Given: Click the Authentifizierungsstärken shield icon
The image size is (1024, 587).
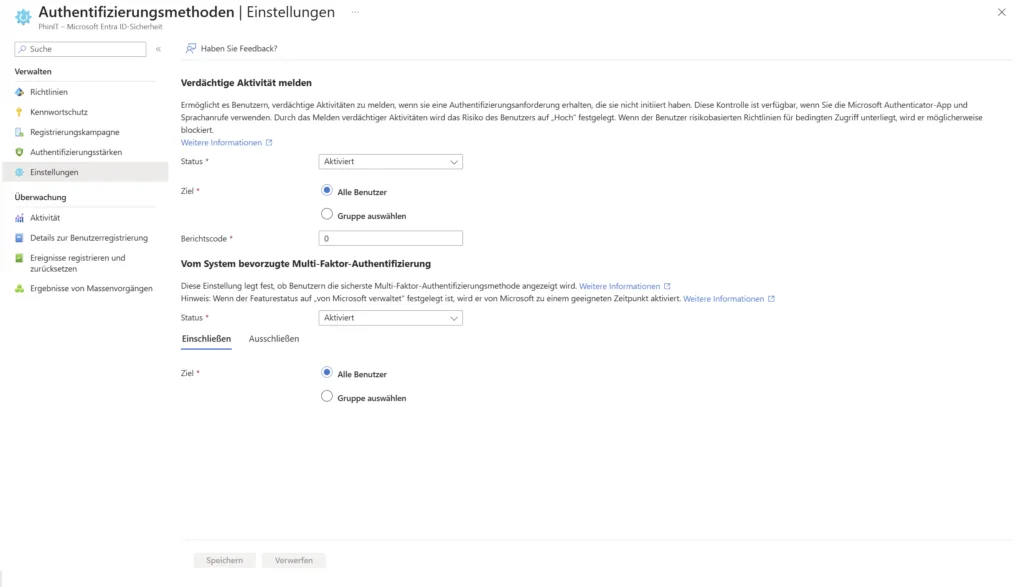Looking at the screenshot, I should tap(19, 152).
